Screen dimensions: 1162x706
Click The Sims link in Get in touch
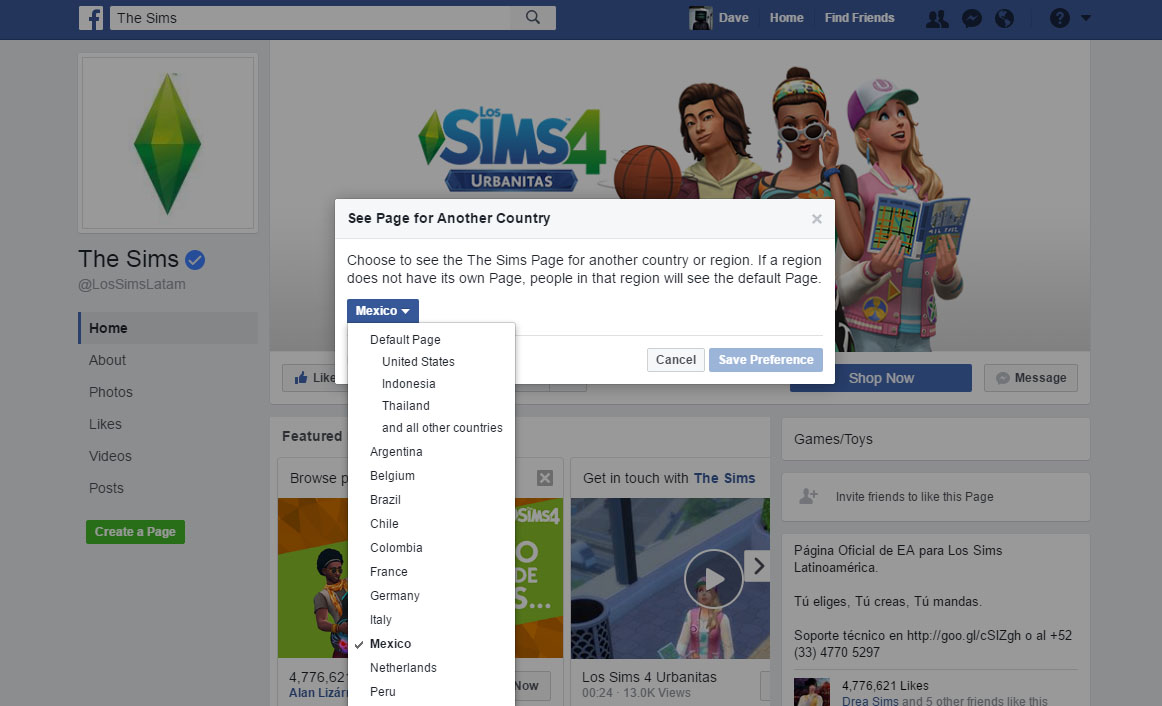(724, 479)
